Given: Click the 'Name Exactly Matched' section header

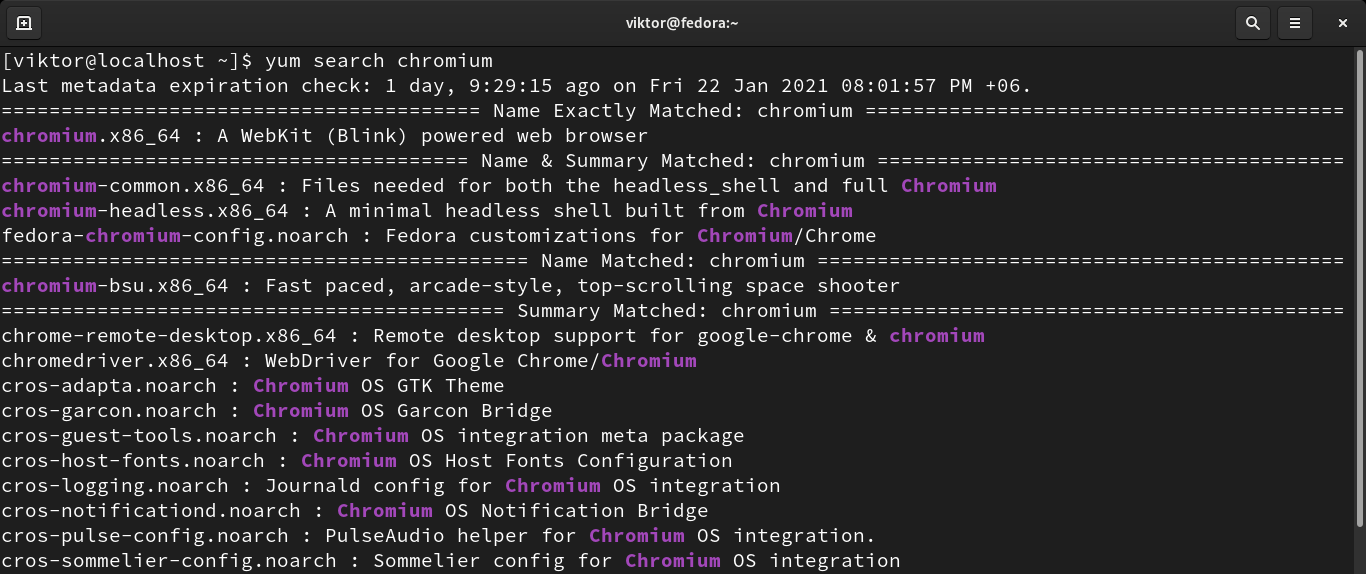Looking at the screenshot, I should (x=672, y=111).
